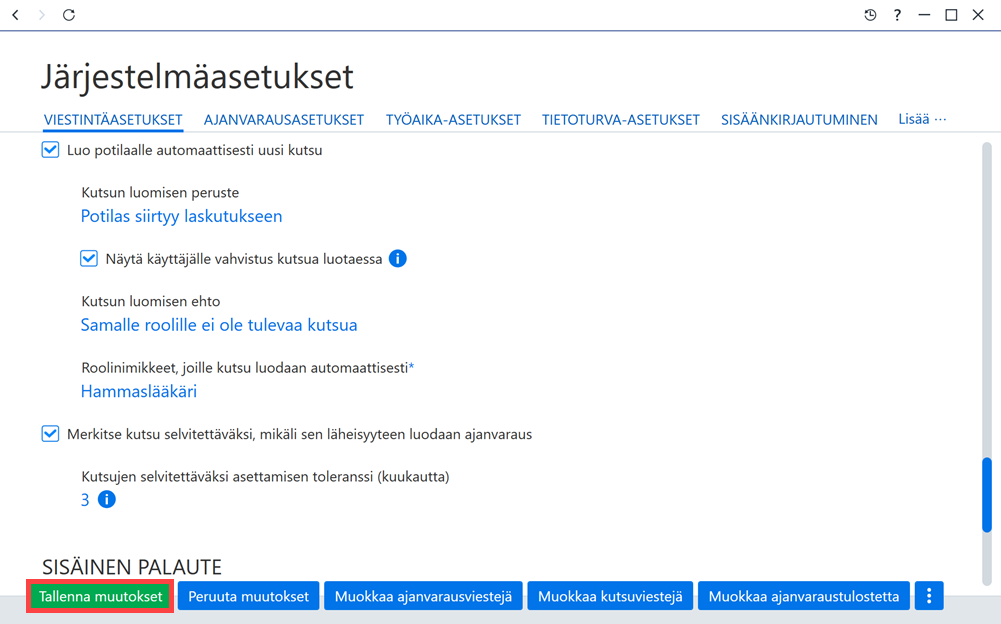Screen dimensions: 1001x624
Task: Click 'Kutsujen selvitettäväksi asettamisen toleranssi' label
Action: tap(266, 476)
